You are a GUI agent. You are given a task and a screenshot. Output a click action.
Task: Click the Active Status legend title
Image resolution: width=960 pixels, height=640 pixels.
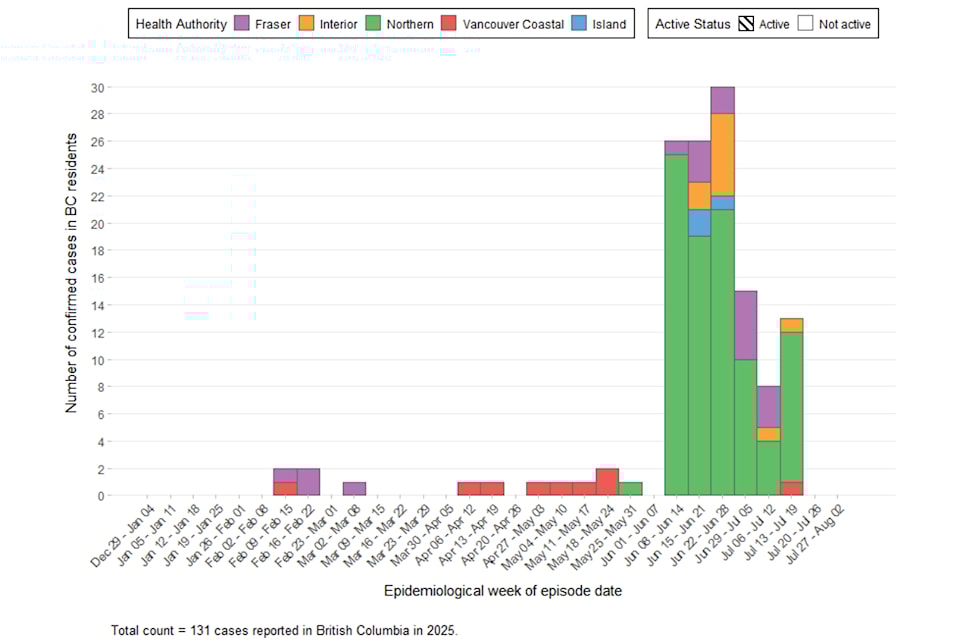click(689, 24)
